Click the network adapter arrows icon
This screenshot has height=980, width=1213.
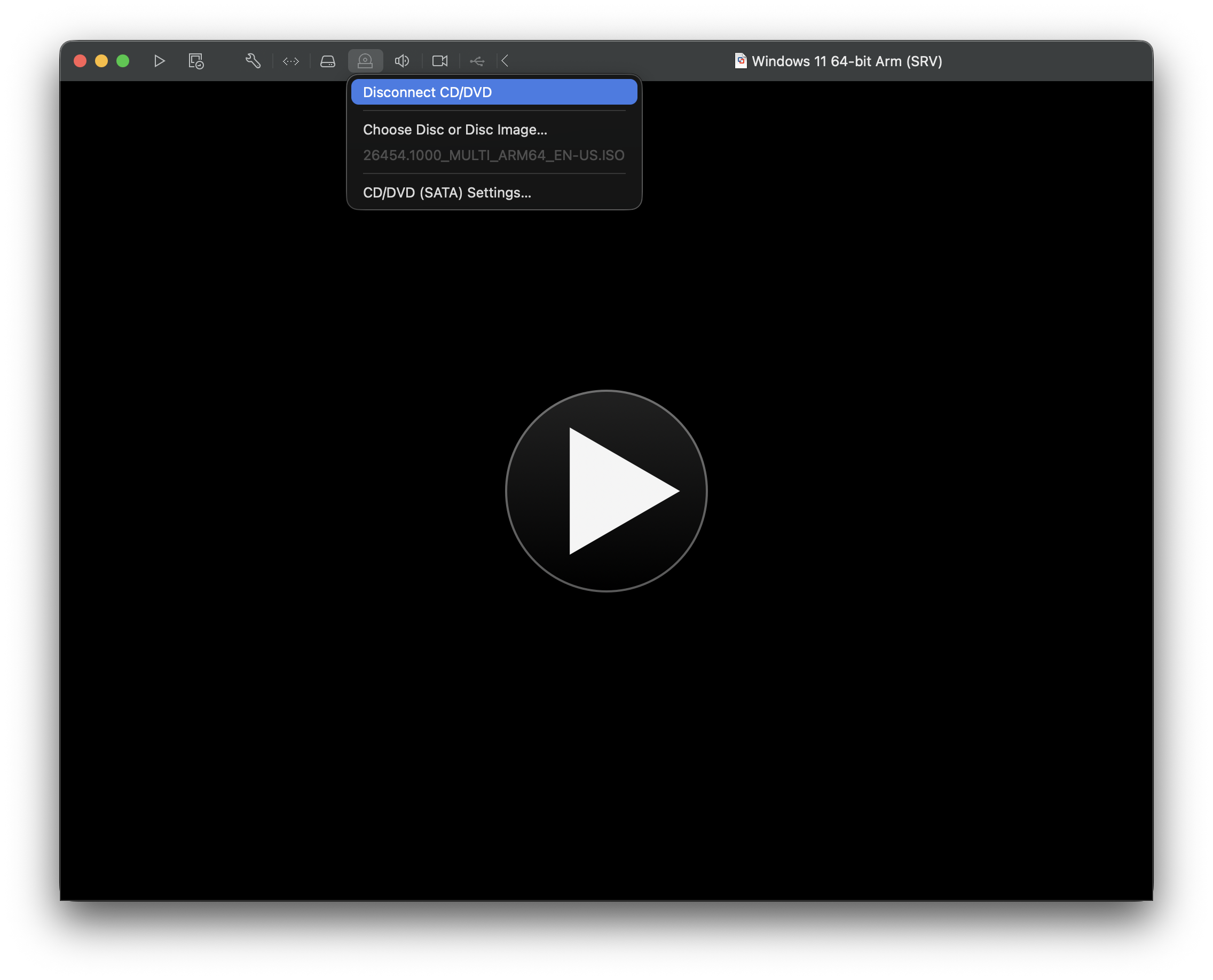(291, 61)
